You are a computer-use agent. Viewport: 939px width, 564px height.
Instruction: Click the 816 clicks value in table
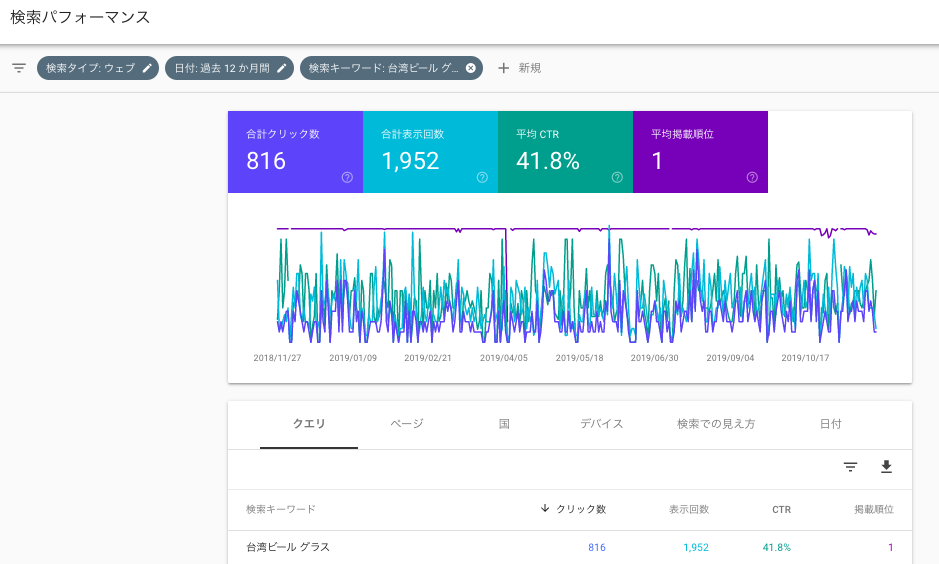(x=596, y=547)
